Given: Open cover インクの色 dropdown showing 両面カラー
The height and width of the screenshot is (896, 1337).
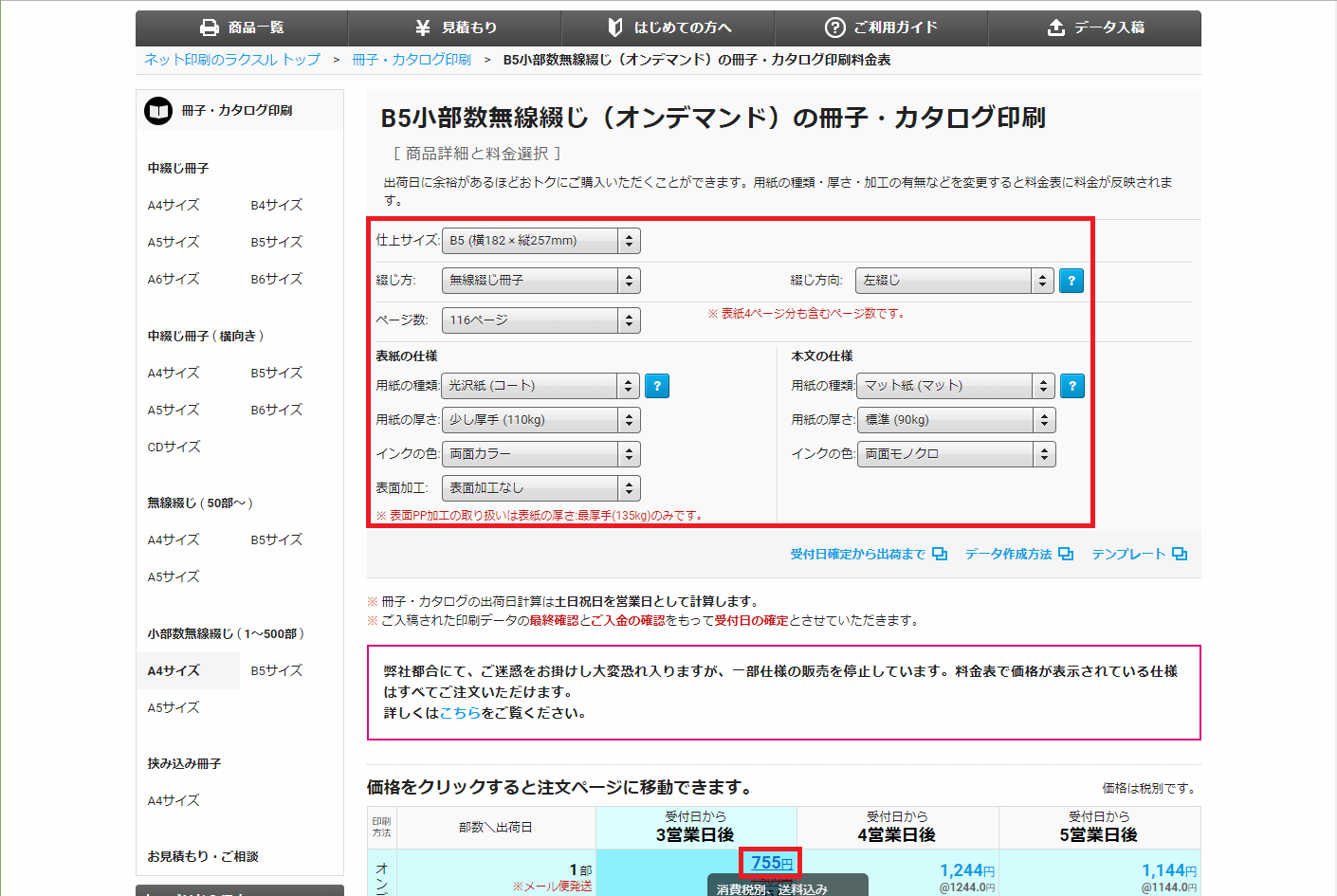Looking at the screenshot, I should pyautogui.click(x=540, y=454).
